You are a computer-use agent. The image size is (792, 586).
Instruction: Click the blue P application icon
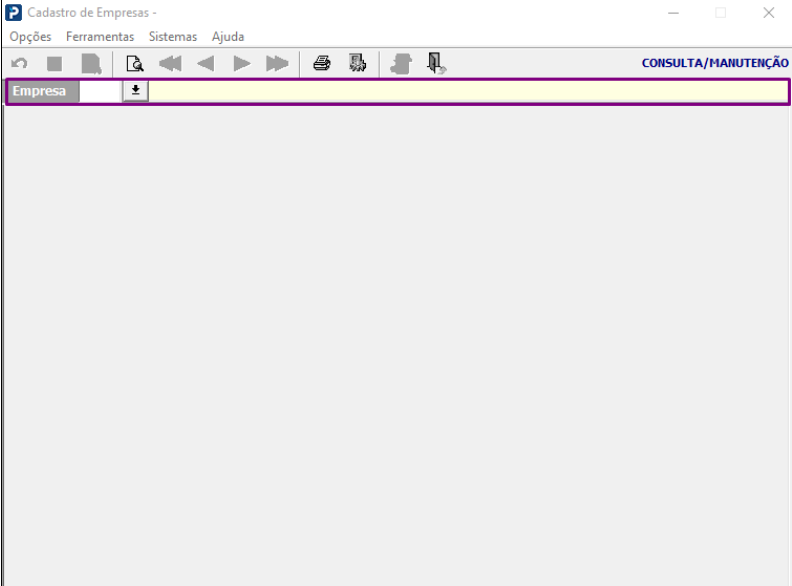[x=14, y=13]
